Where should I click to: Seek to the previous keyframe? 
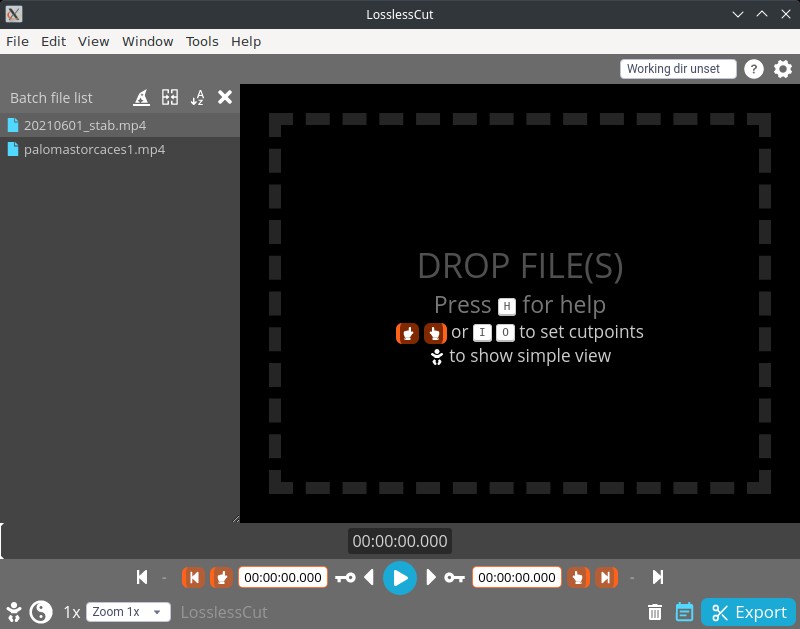345,577
